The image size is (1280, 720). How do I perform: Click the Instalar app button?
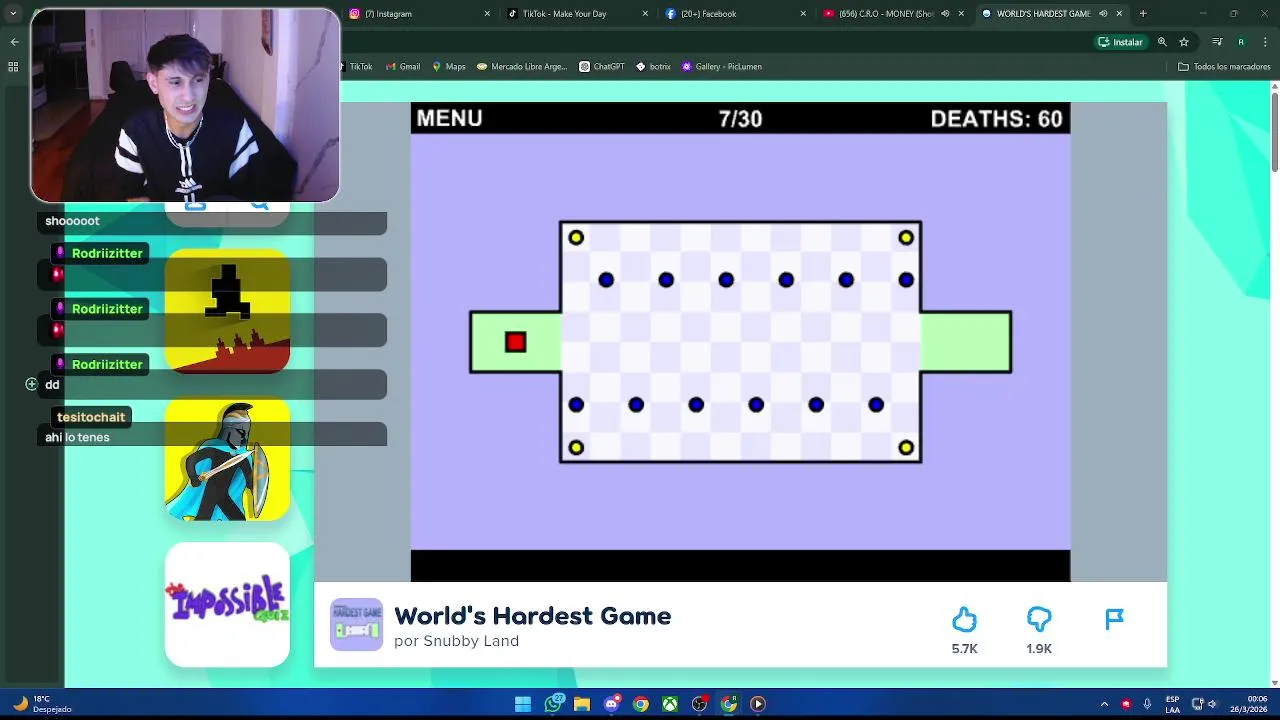1121,42
